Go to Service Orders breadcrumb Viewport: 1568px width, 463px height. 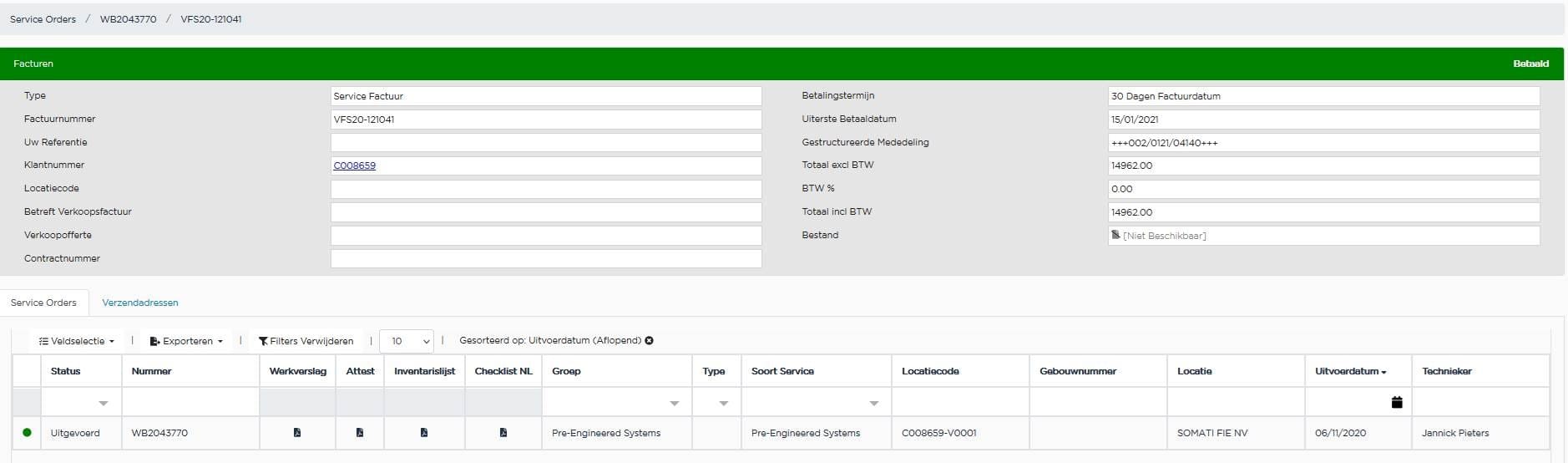(x=43, y=19)
